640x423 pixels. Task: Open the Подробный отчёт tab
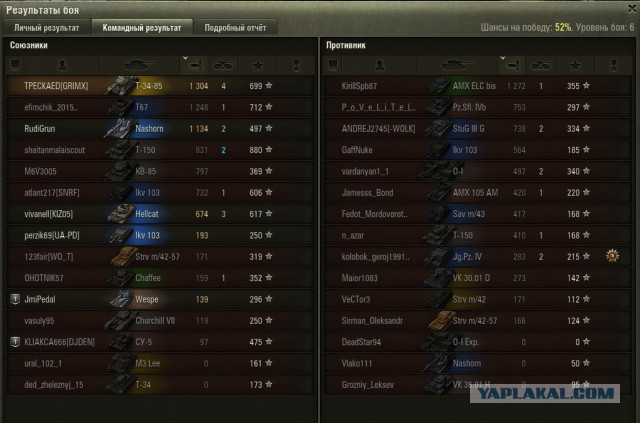pos(235,28)
